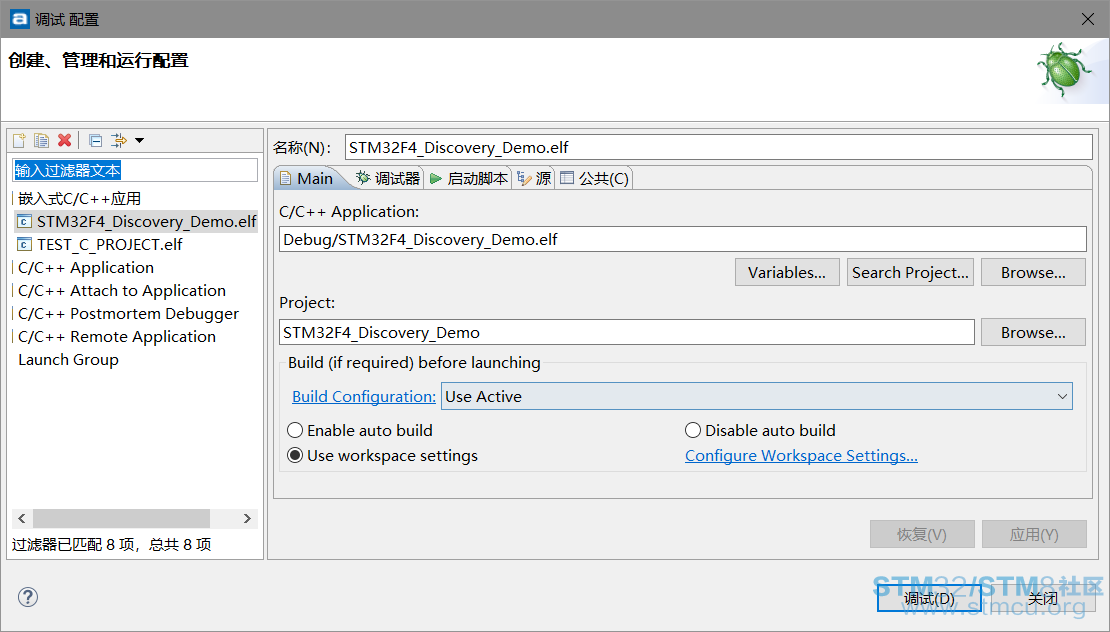Click the icon next to STM32F4_Discovery_Demo.elf entry

(x=24, y=222)
